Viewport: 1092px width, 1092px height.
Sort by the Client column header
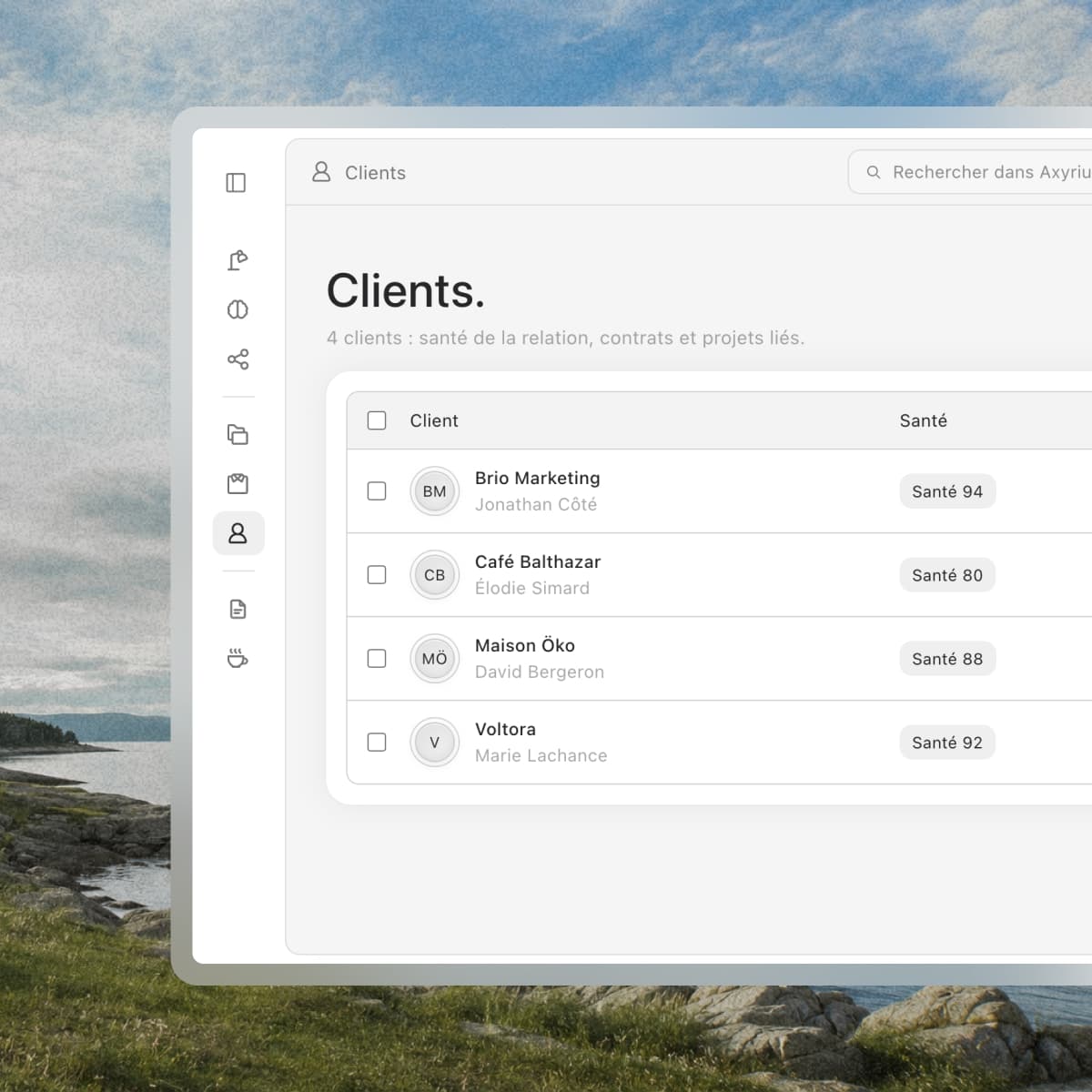[434, 420]
